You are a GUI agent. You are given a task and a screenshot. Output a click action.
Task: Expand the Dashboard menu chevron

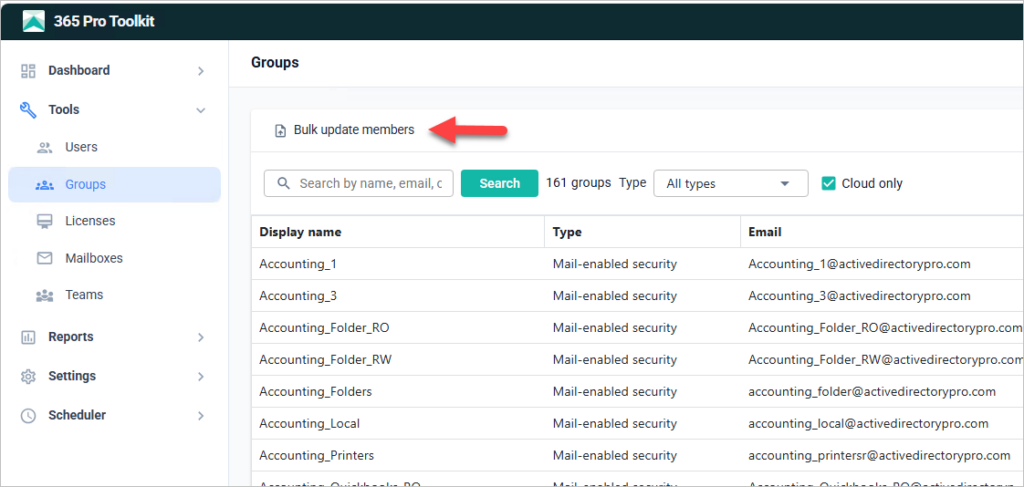point(201,71)
